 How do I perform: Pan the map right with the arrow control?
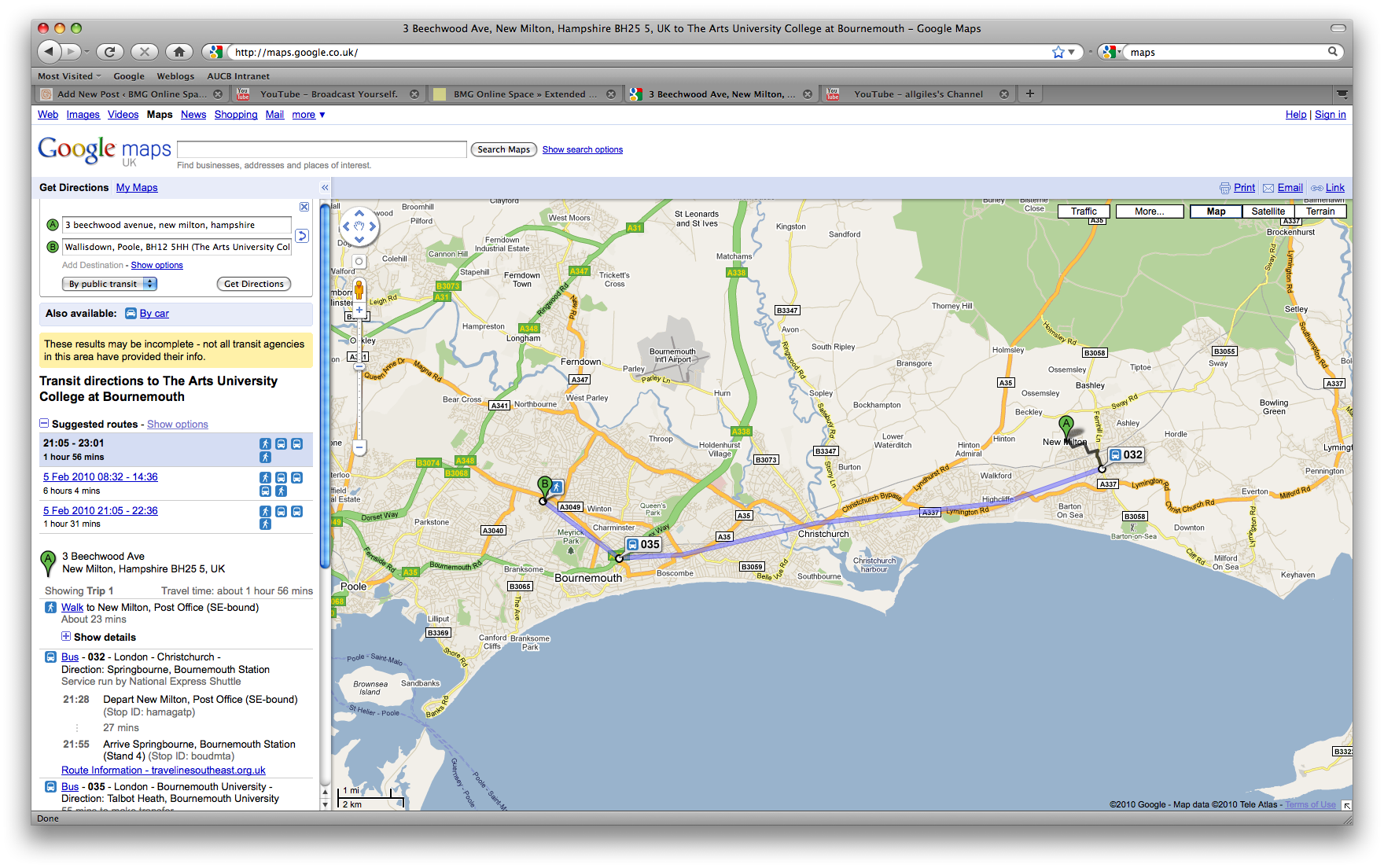click(373, 226)
